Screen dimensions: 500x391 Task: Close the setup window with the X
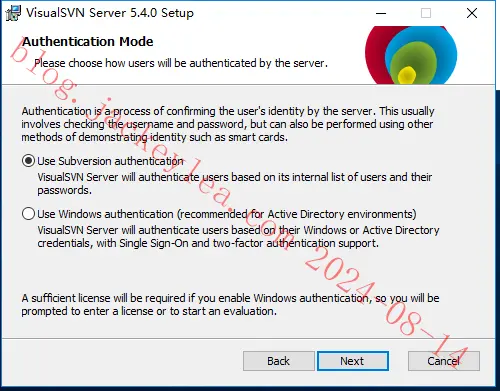(472, 13)
